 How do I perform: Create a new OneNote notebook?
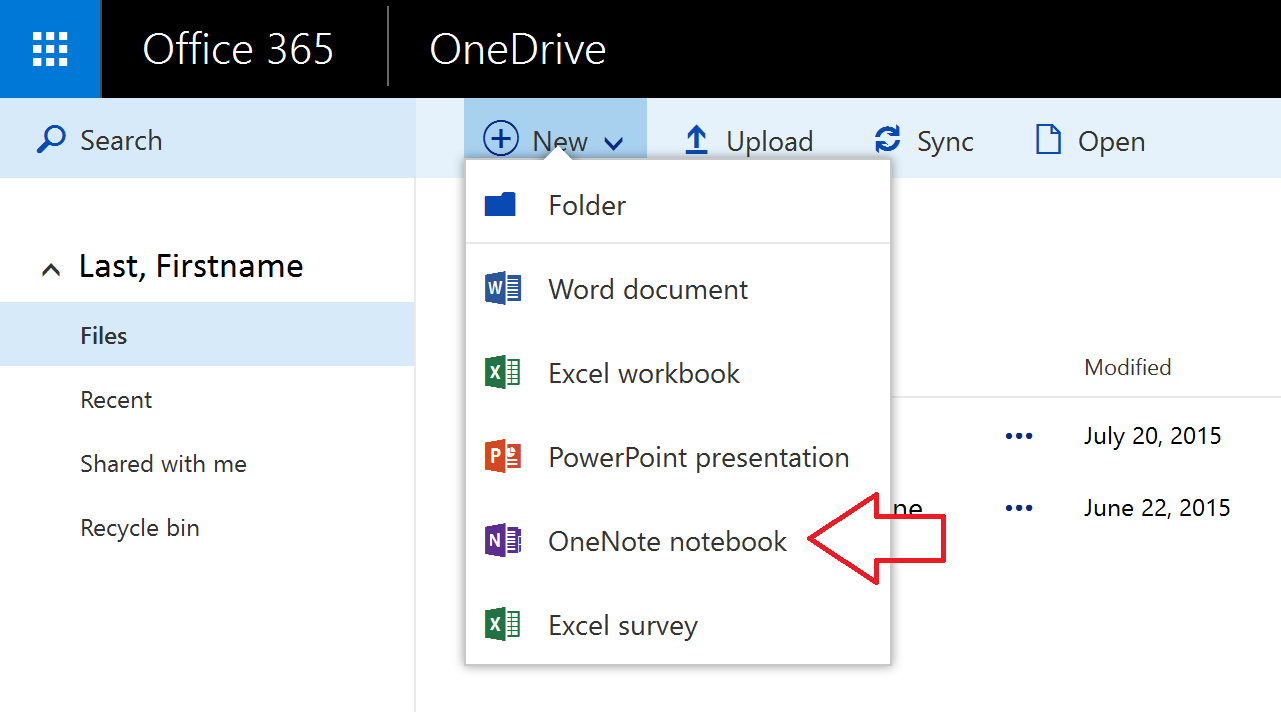coord(678,541)
